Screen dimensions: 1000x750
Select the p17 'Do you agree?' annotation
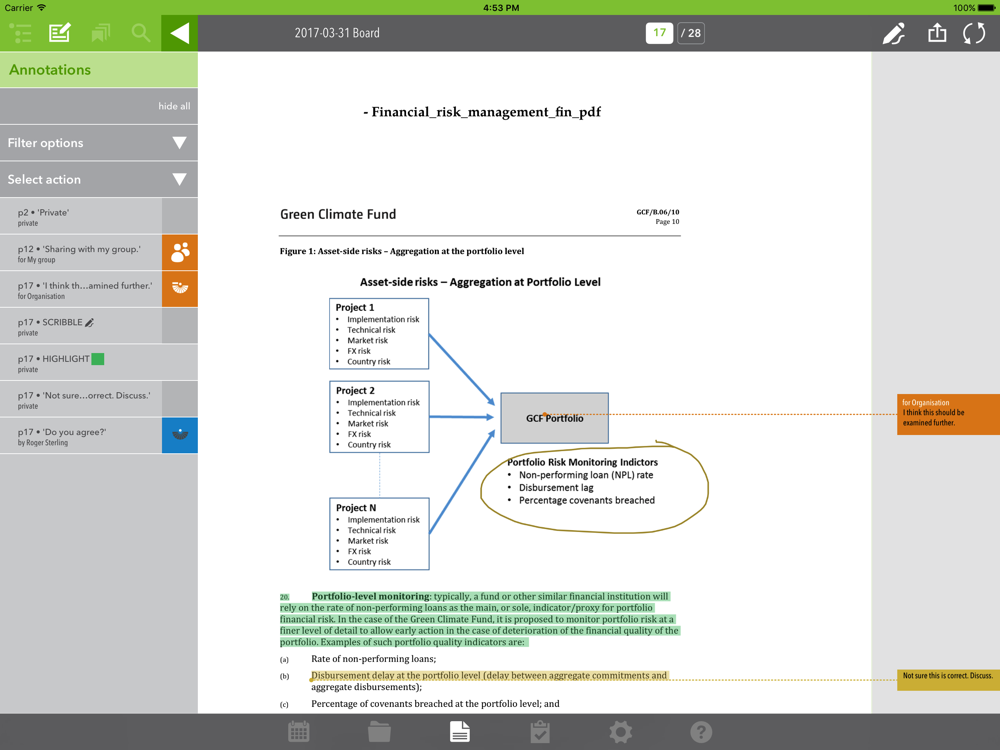[81, 436]
